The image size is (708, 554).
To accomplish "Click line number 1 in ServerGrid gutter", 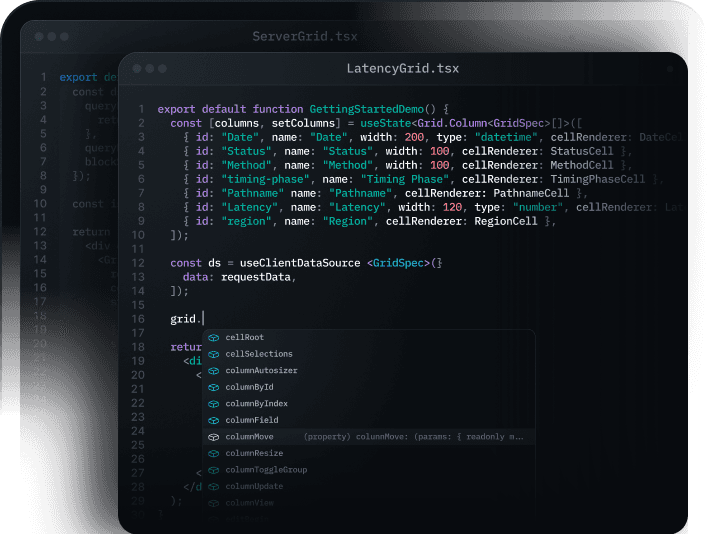I will [43, 77].
